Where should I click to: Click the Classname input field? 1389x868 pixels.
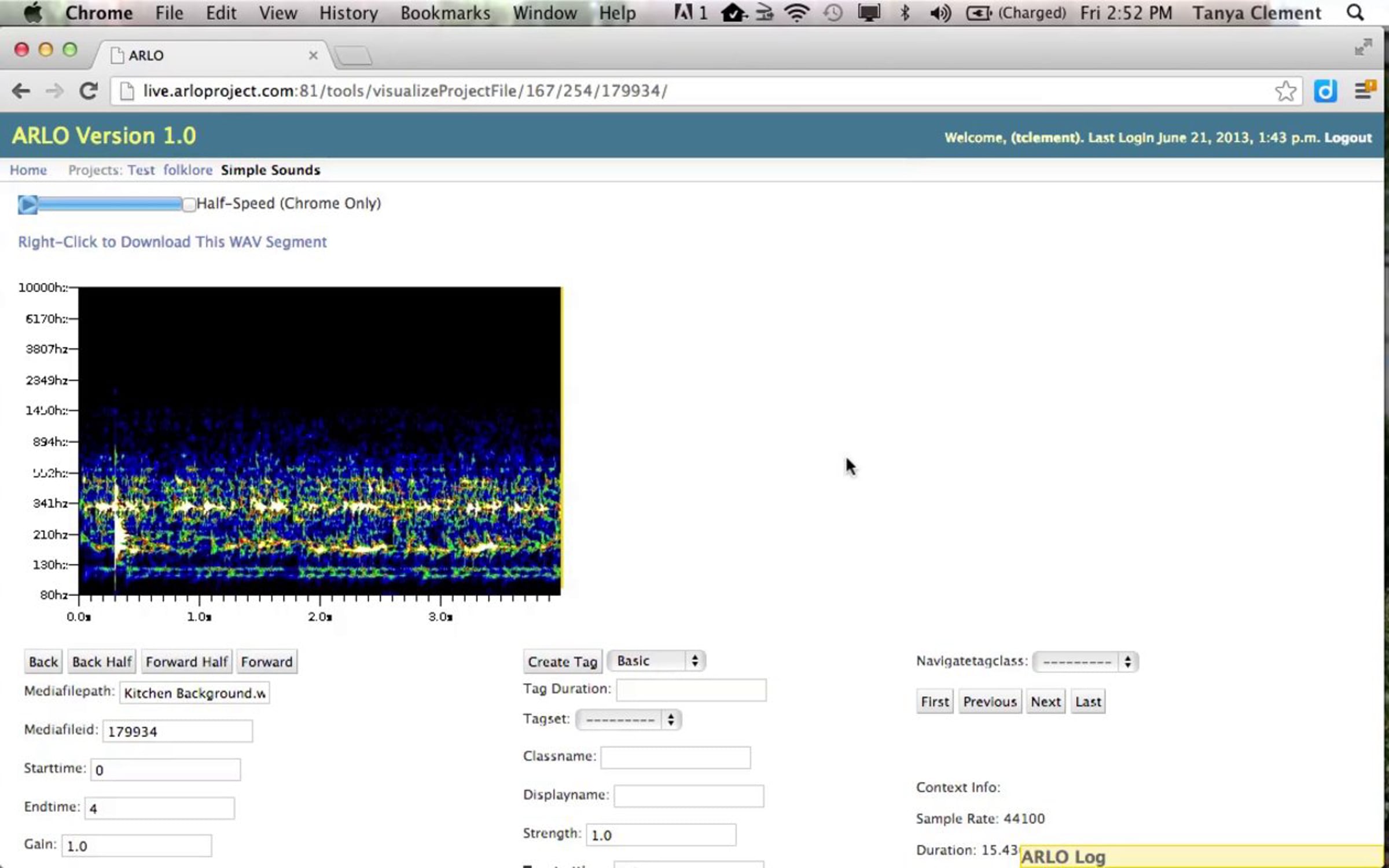675,757
